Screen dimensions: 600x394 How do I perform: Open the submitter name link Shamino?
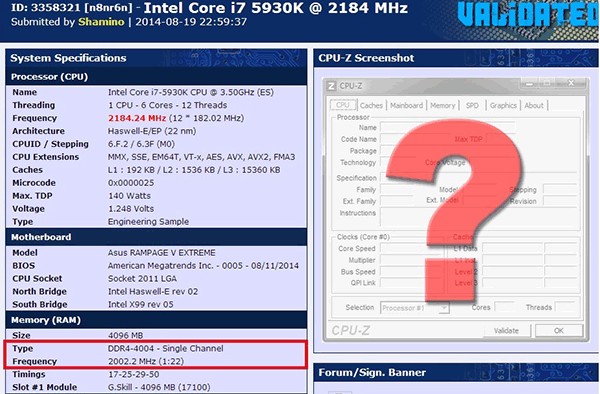point(101,22)
